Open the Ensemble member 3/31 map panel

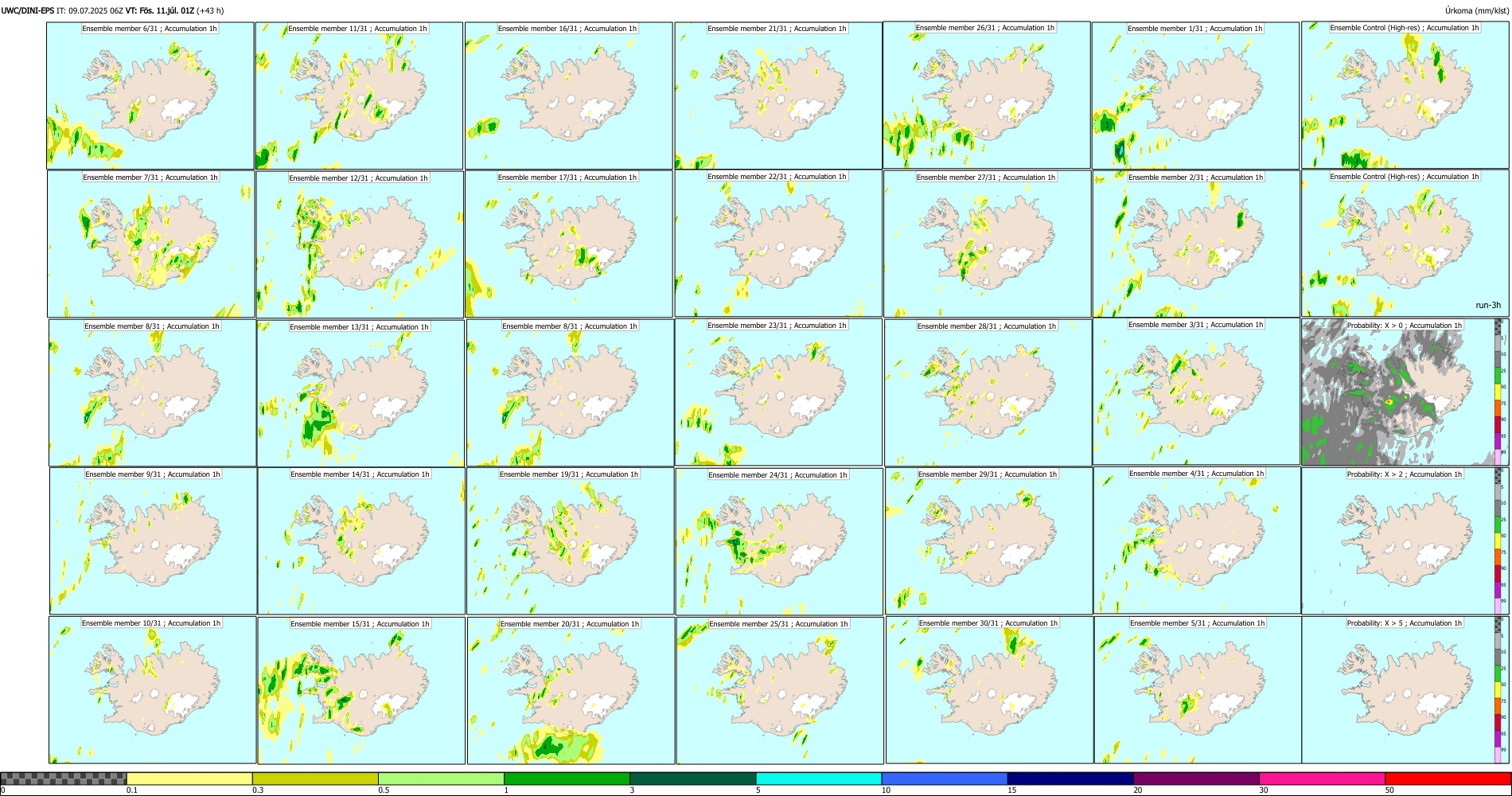1197,392
